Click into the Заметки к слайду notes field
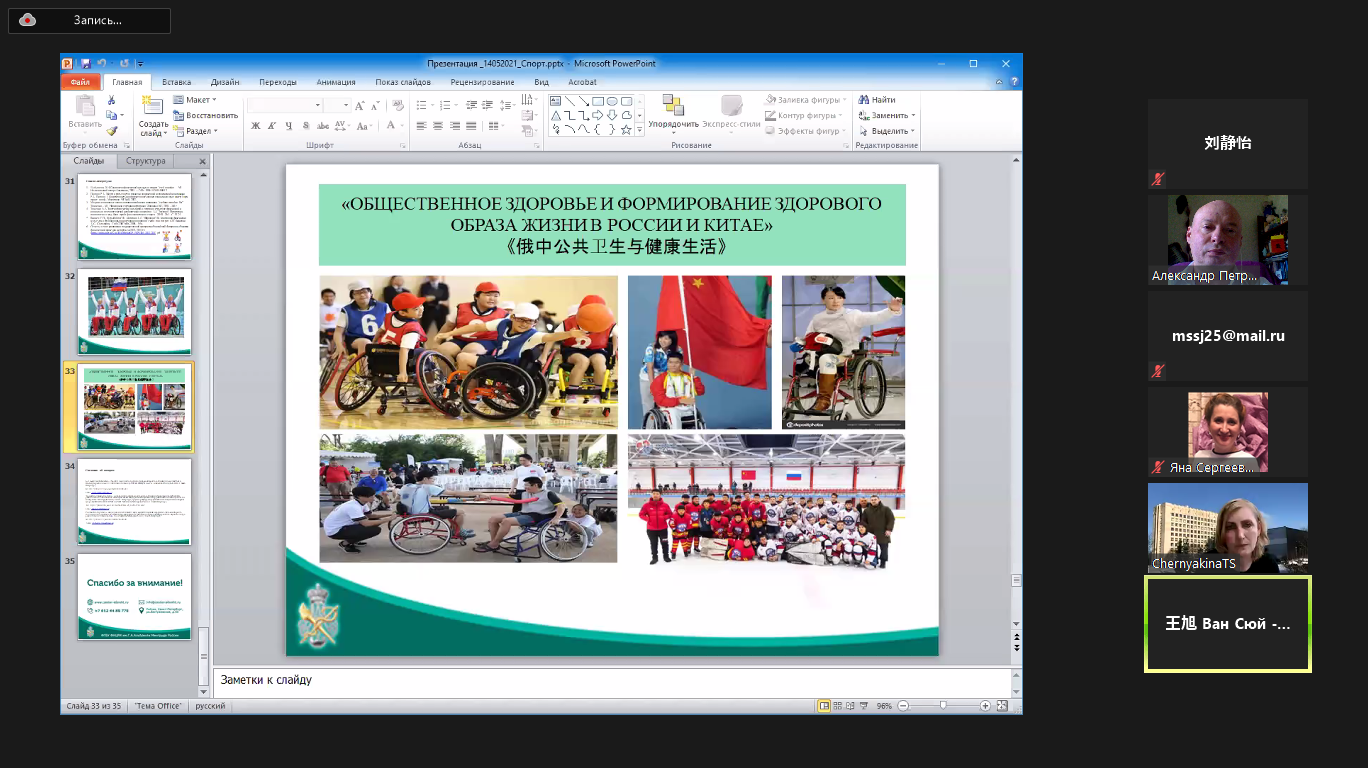The width and height of the screenshot is (1368, 768). (610, 680)
